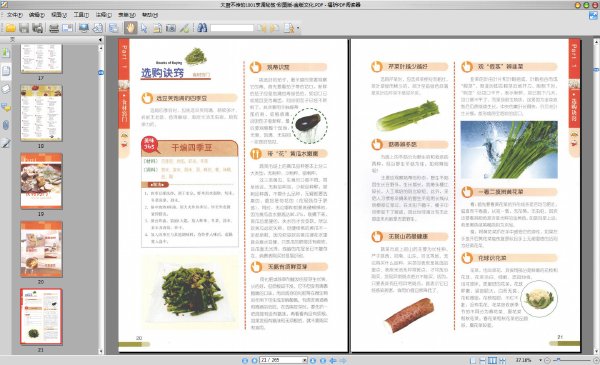Screen dimensions: 600x365
Task: Click the page properties icon left of Hand
Action: [114, 28]
